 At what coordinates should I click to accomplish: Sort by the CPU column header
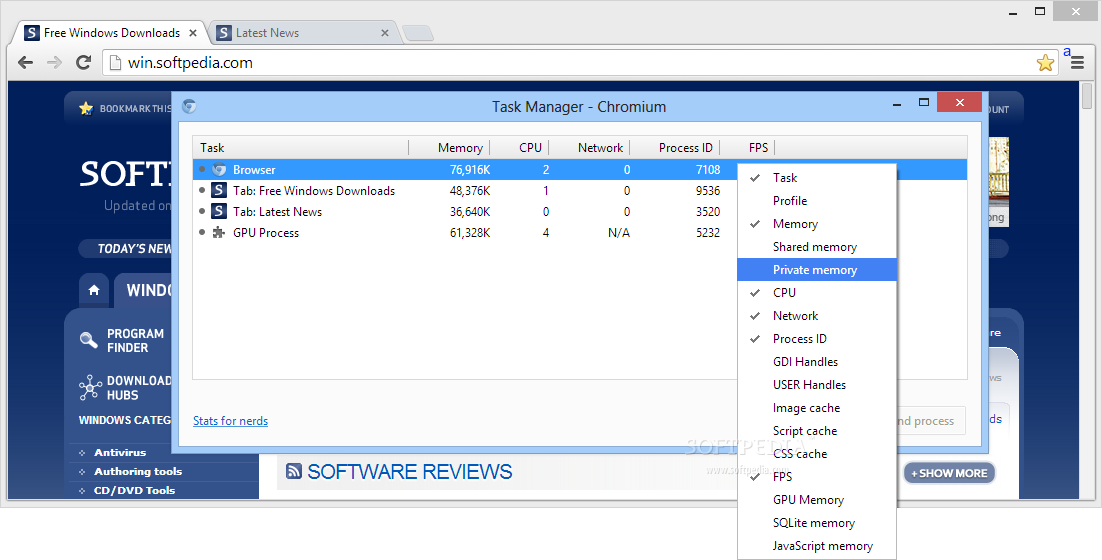point(519,148)
